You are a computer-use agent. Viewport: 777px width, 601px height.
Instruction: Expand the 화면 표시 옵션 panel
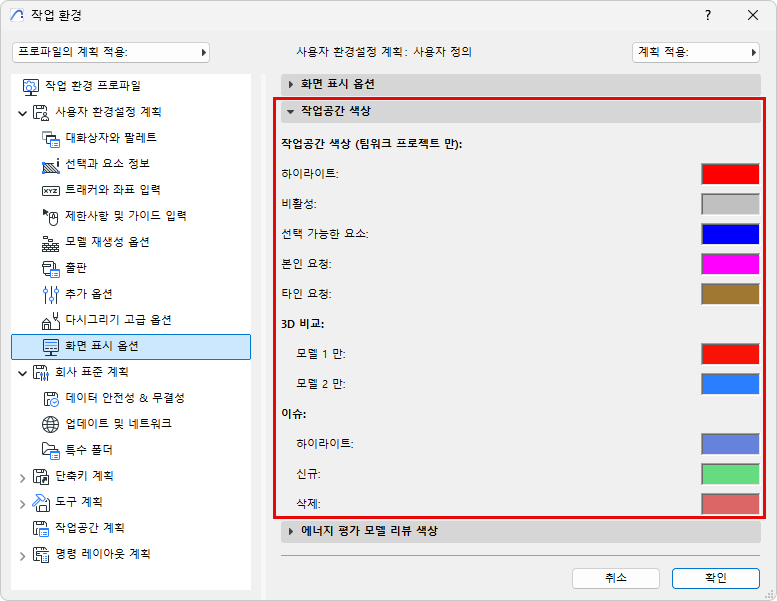[x=520, y=84]
